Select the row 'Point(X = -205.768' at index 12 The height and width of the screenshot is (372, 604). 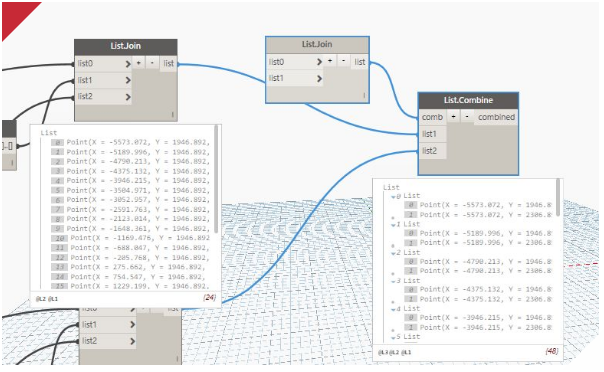pos(131,257)
